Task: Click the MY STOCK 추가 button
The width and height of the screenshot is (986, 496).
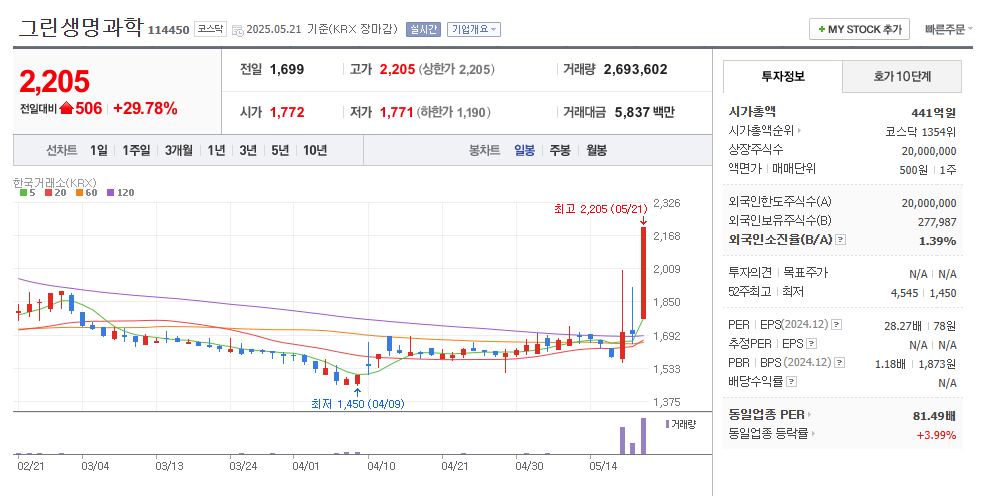Action: tap(859, 30)
